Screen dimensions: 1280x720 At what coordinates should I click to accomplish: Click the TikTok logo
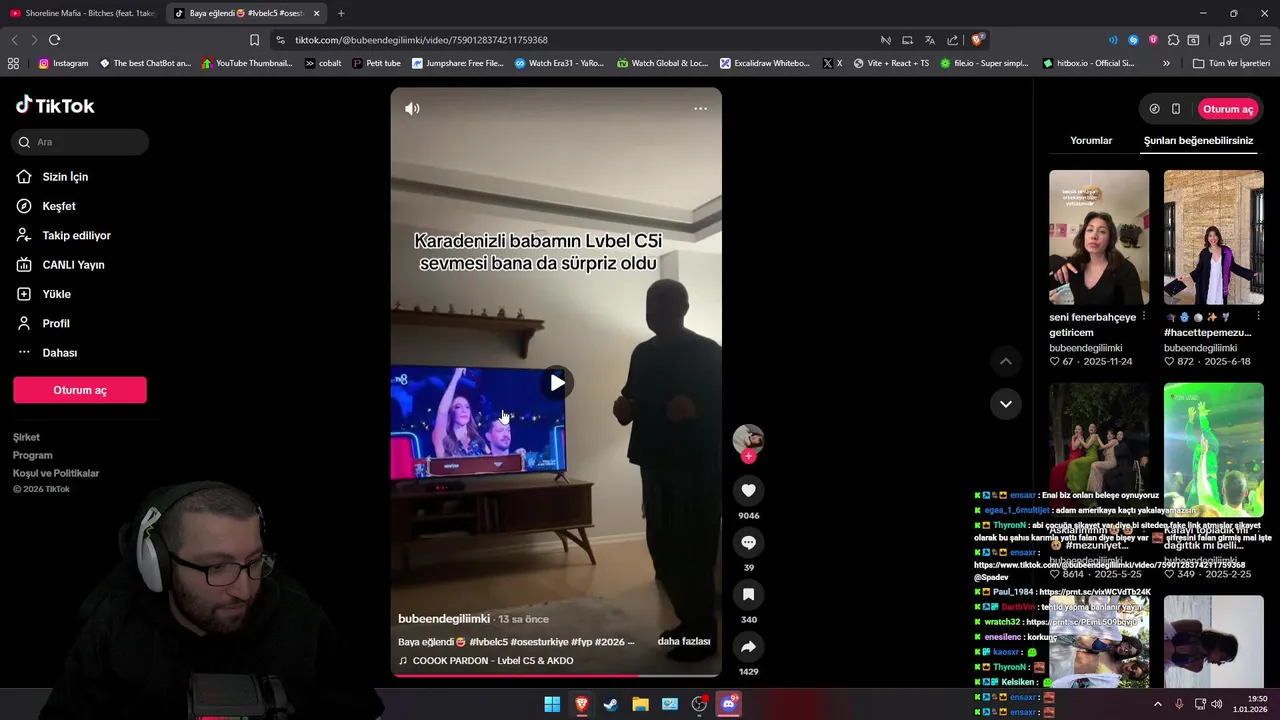coord(55,105)
